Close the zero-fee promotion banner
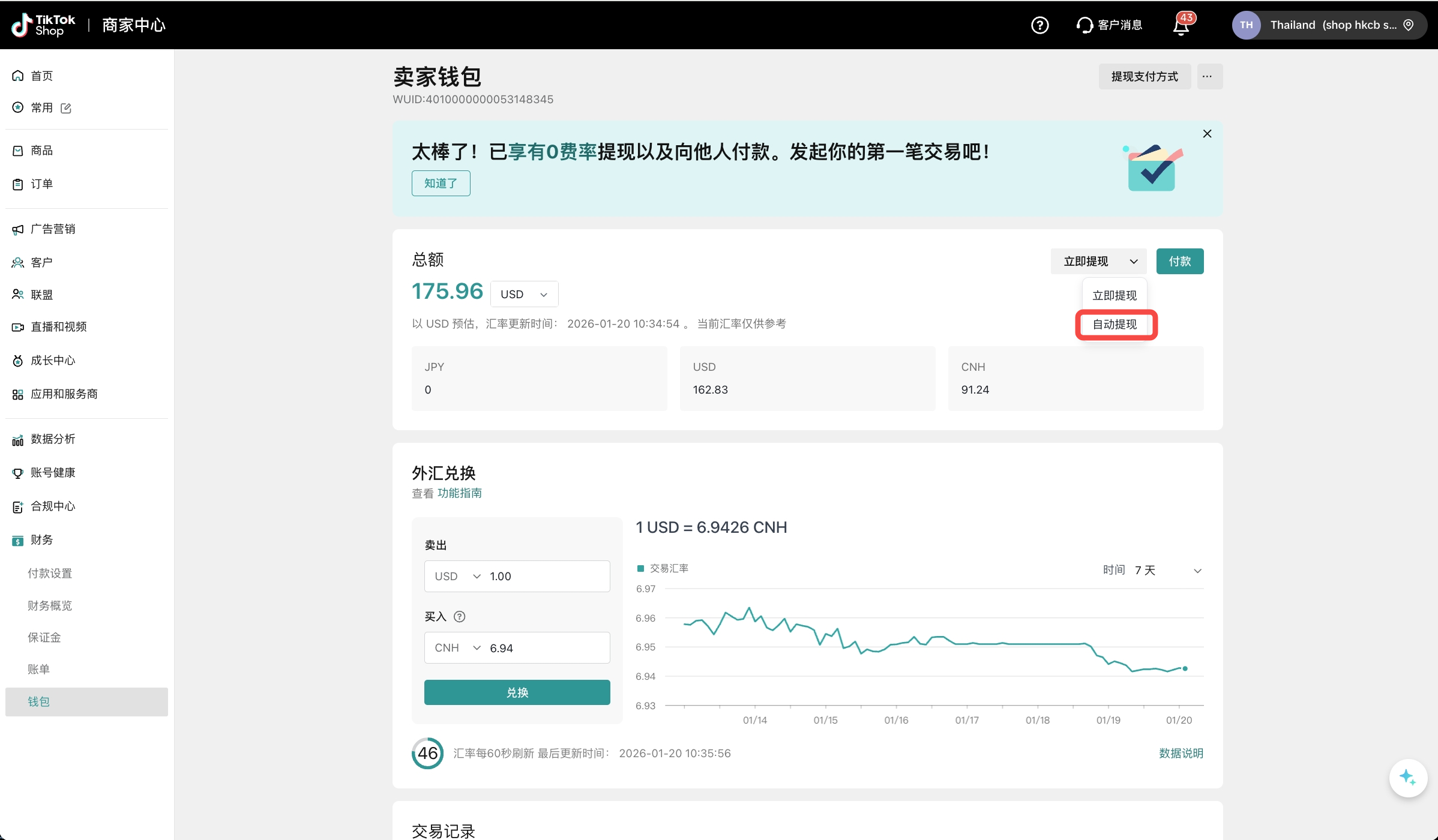1438x840 pixels. coord(1207,134)
